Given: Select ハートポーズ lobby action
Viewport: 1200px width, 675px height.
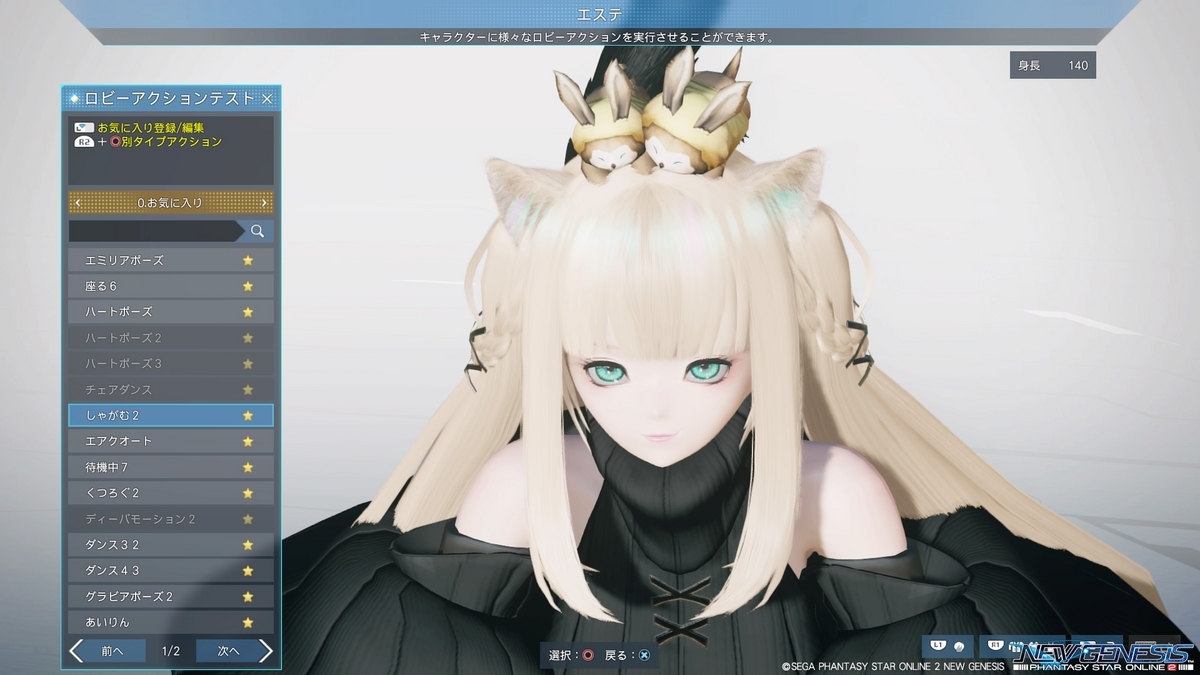Looking at the screenshot, I should 171,312.
